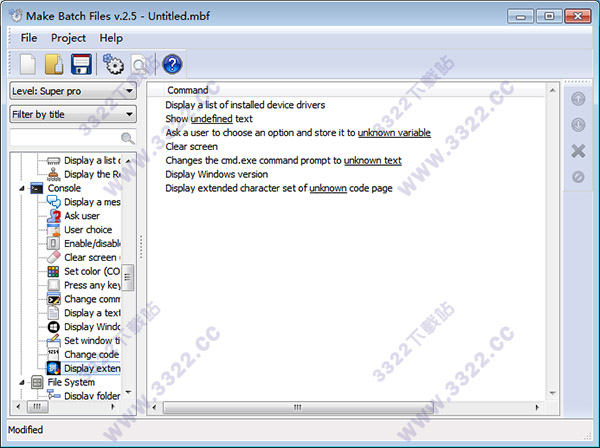The height and width of the screenshot is (448, 600).
Task: Delete command with X icon
Action: 578,151
